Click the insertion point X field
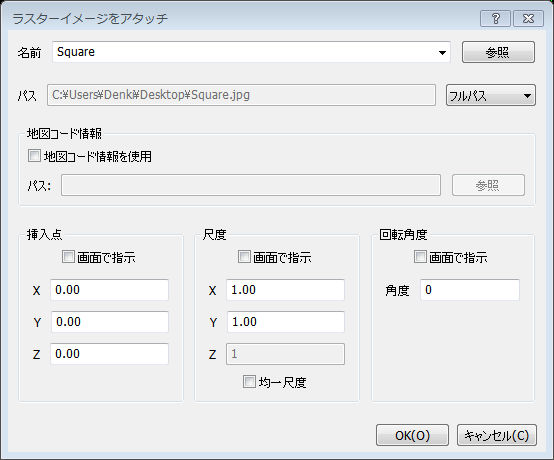 coord(110,290)
